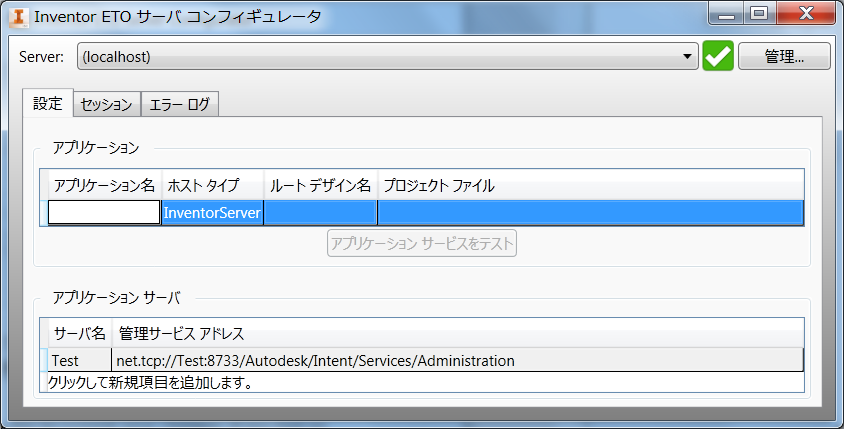Click the サーバ名 column header
Viewport: 844px width, 429px height.
80,334
